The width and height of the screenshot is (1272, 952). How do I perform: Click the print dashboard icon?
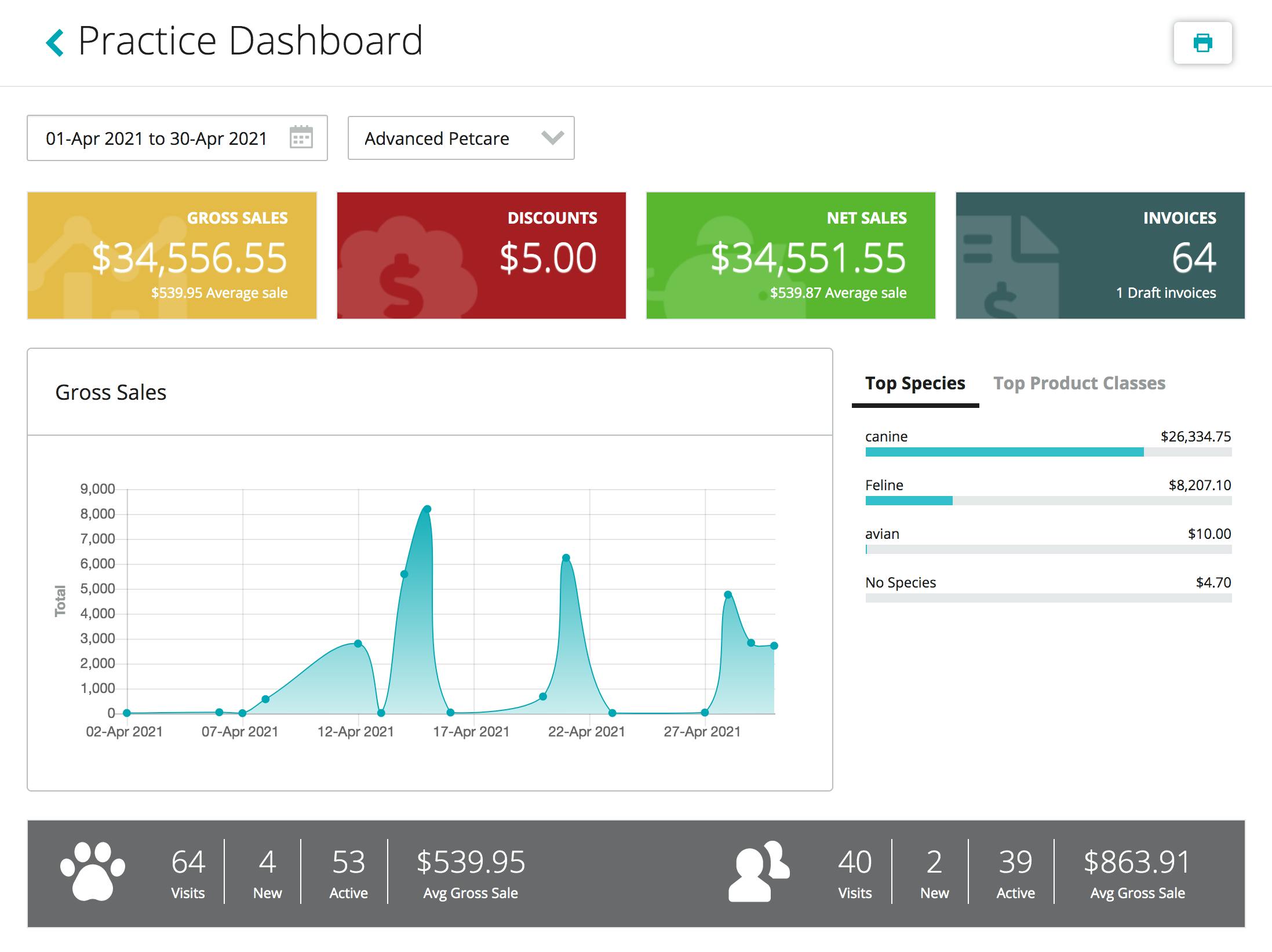[x=1202, y=42]
